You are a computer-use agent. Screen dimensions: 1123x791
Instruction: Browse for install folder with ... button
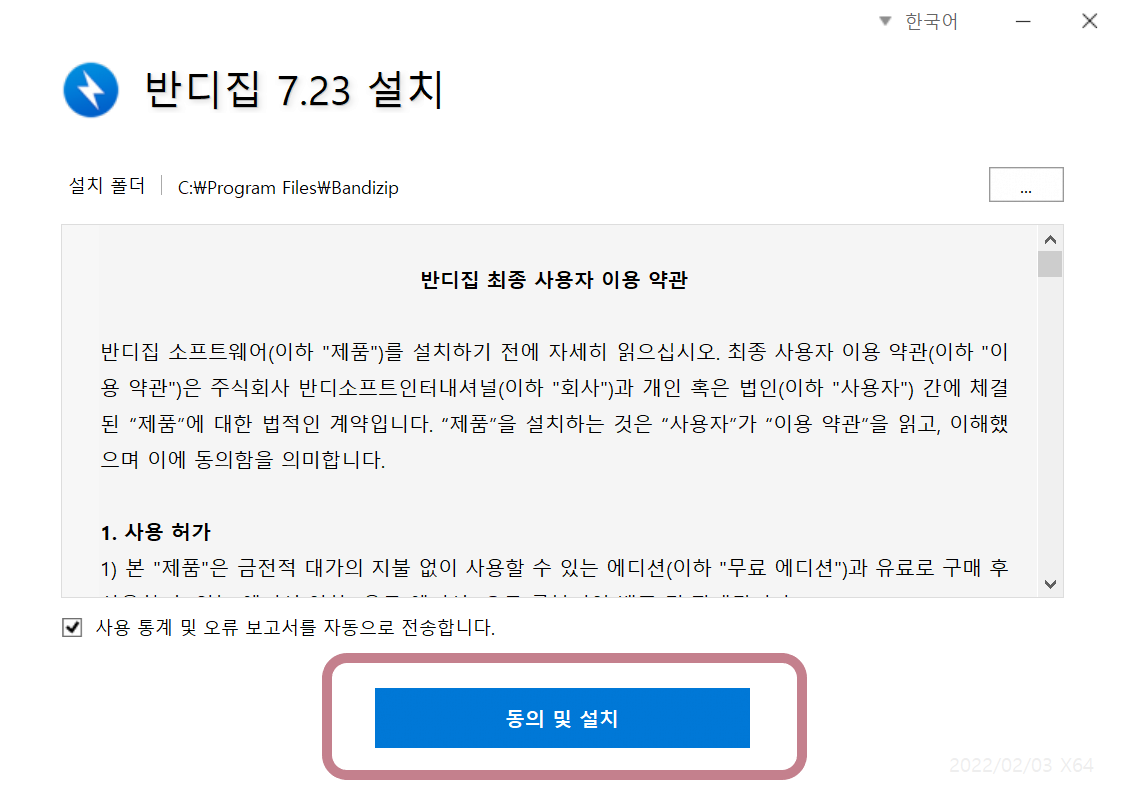pos(1026,185)
